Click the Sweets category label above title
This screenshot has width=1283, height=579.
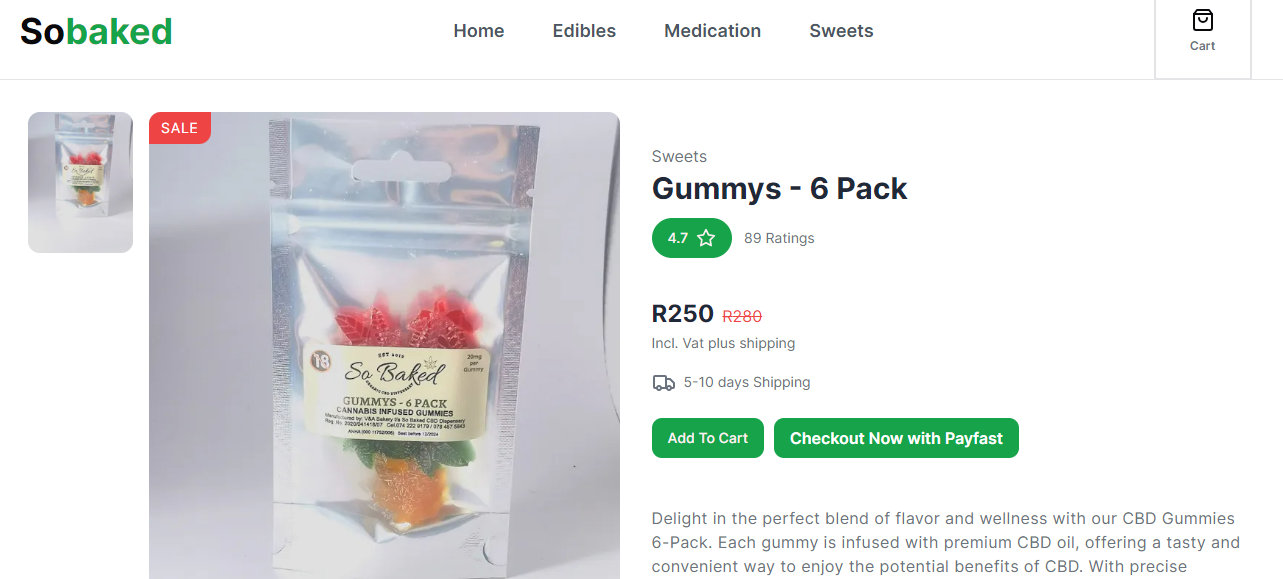tap(679, 156)
